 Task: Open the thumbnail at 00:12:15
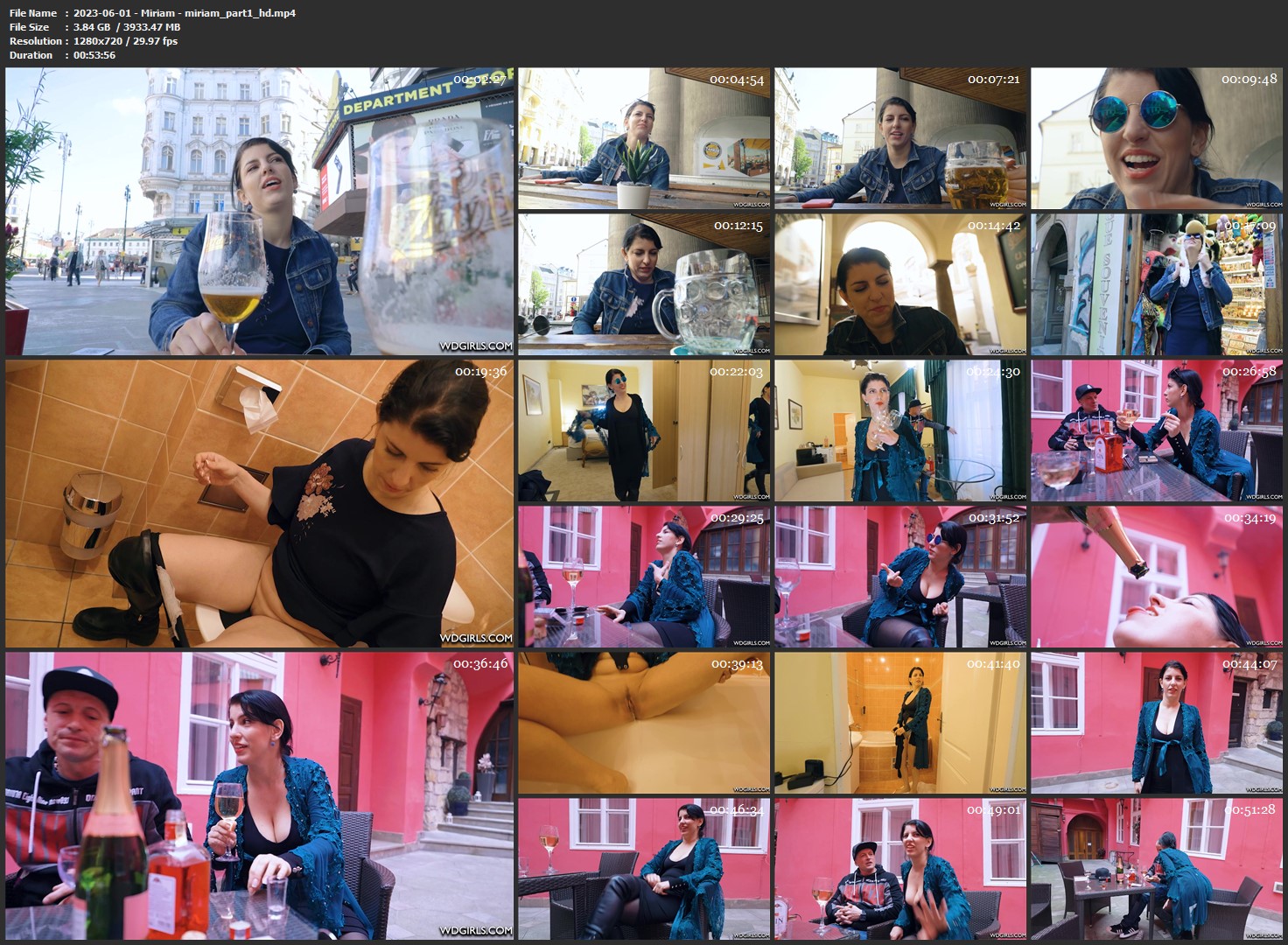coord(644,284)
